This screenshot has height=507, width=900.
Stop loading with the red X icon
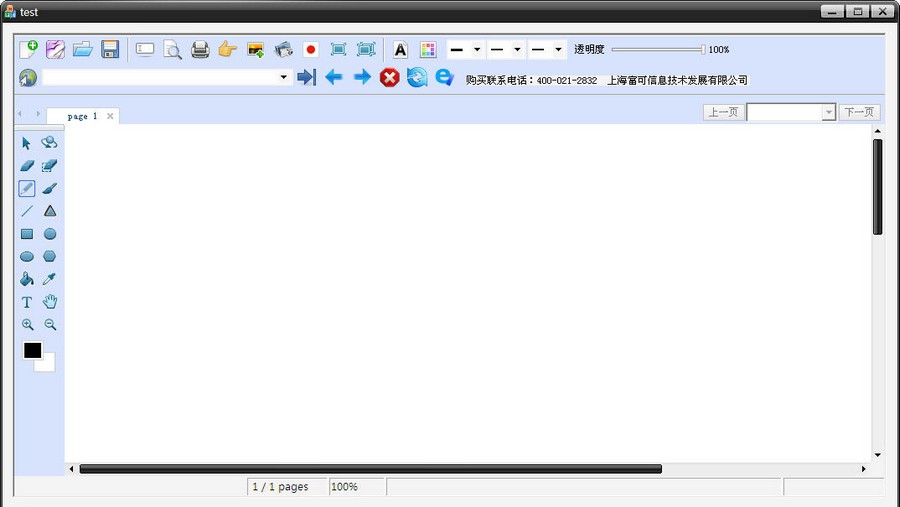coord(389,78)
